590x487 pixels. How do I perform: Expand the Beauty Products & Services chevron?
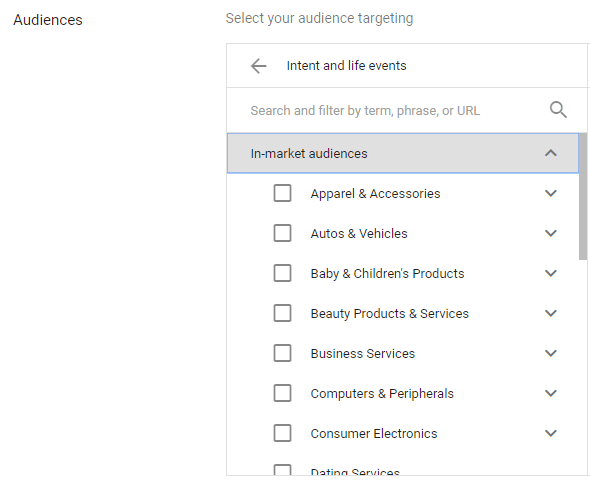pyautogui.click(x=551, y=313)
